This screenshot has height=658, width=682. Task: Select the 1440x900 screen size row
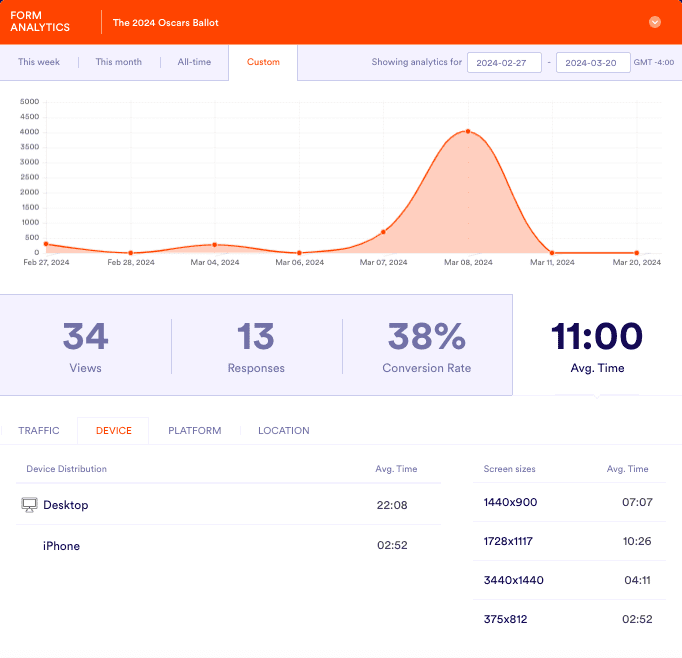coord(568,502)
